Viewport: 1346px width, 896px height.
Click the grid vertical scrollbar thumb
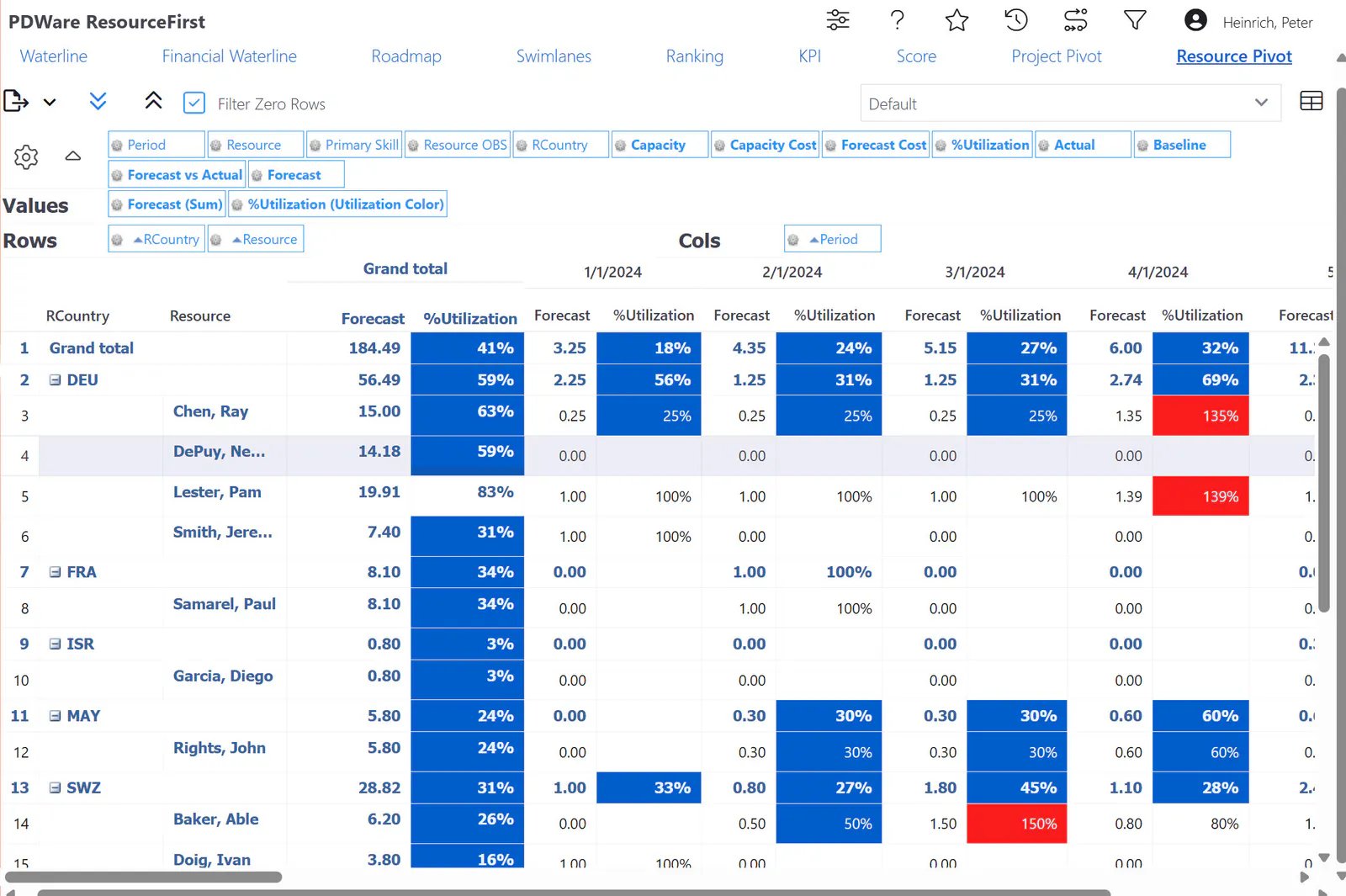pyautogui.click(x=1323, y=484)
